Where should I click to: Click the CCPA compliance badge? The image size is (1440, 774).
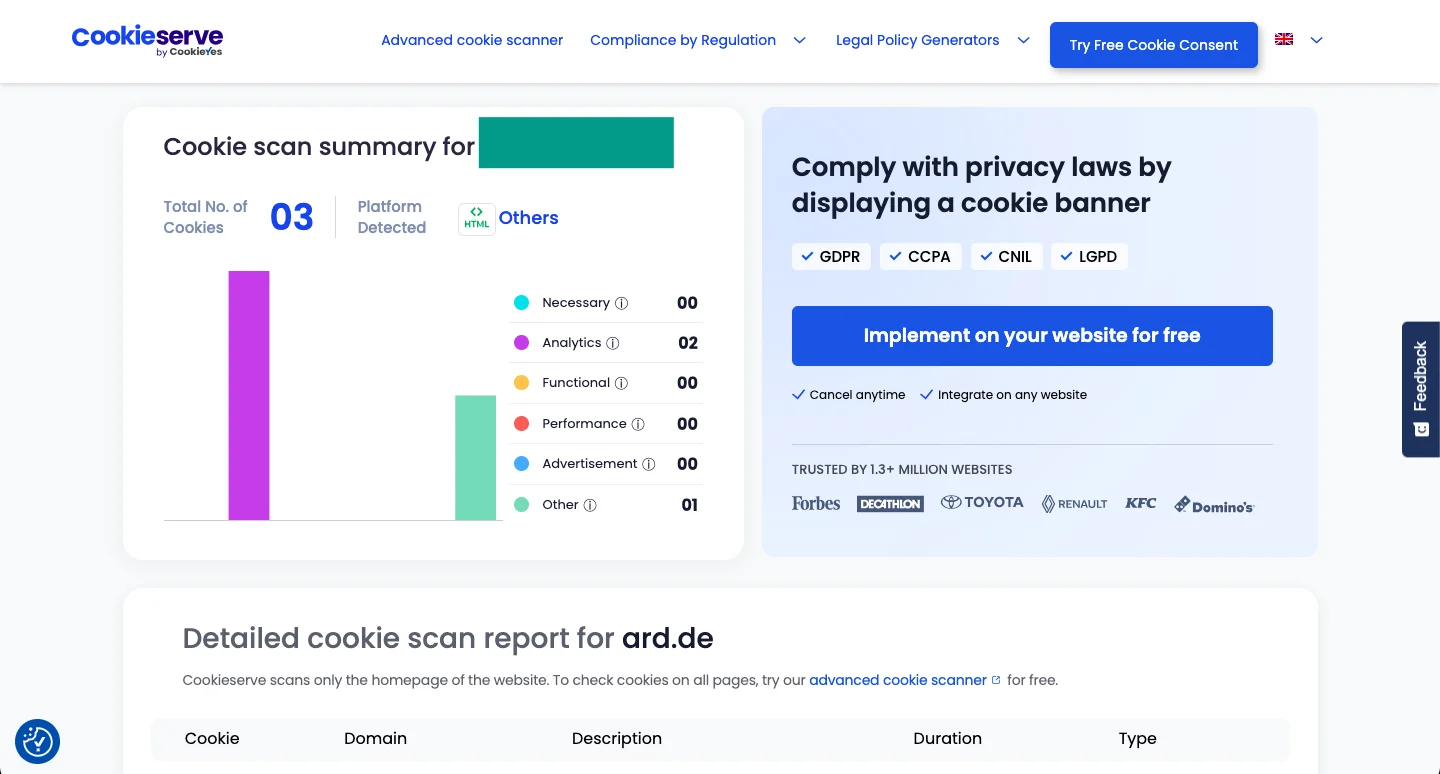(920, 256)
